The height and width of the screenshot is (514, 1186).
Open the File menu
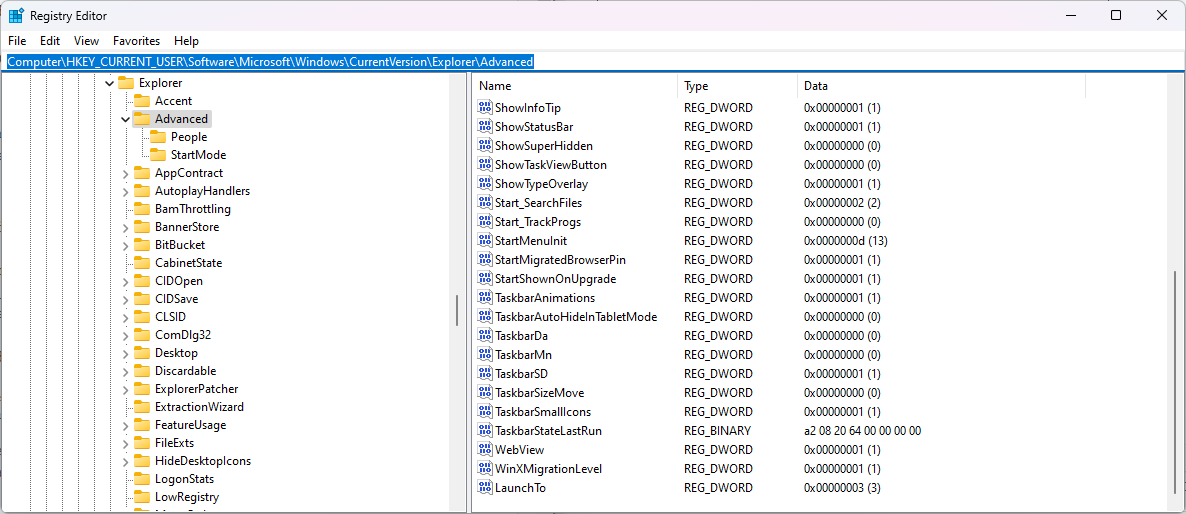tap(17, 41)
